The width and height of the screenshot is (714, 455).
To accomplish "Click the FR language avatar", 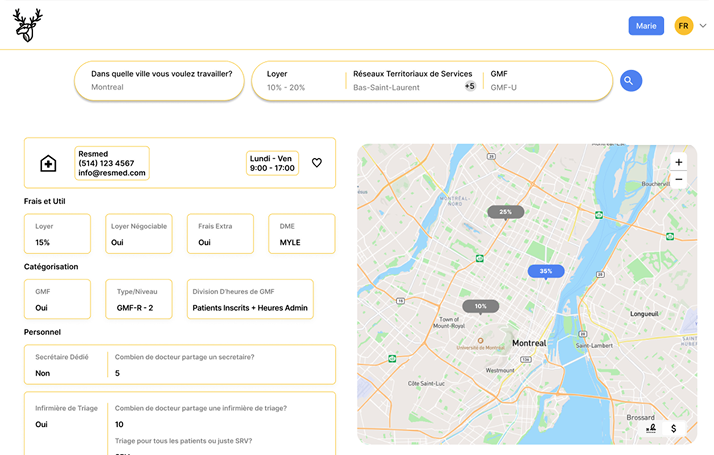I will 684,26.
